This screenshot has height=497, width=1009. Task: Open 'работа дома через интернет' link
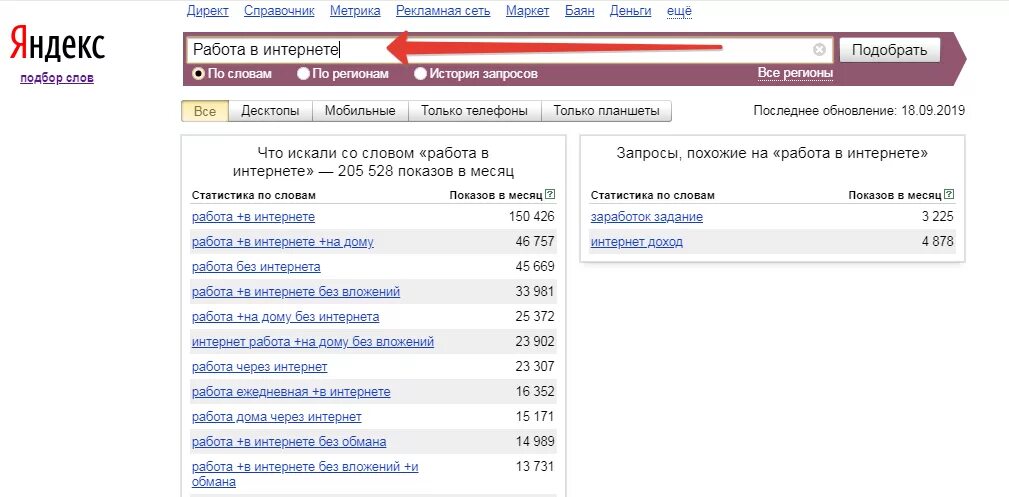point(277,417)
